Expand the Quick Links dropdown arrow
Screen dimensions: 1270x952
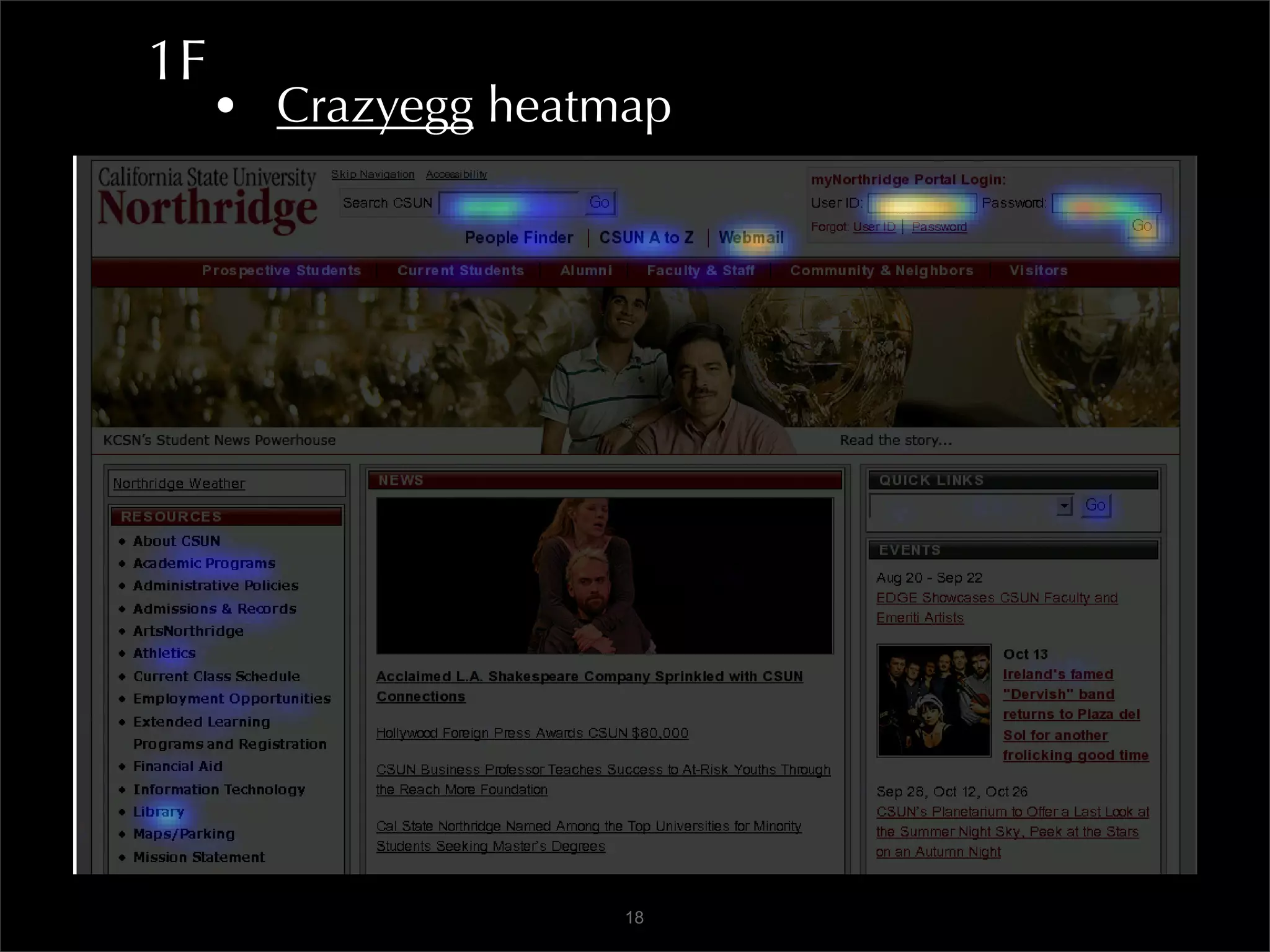(x=1064, y=506)
